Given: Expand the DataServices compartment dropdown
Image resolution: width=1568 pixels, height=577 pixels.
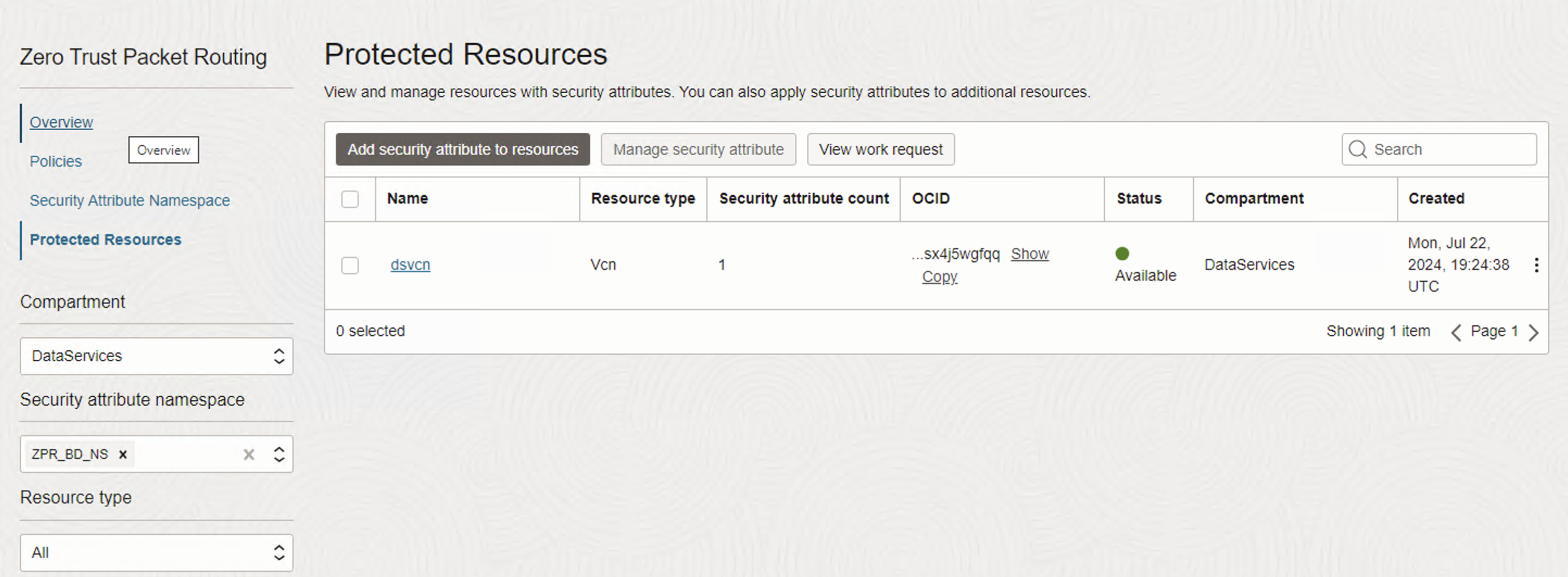Looking at the screenshot, I should (278, 356).
